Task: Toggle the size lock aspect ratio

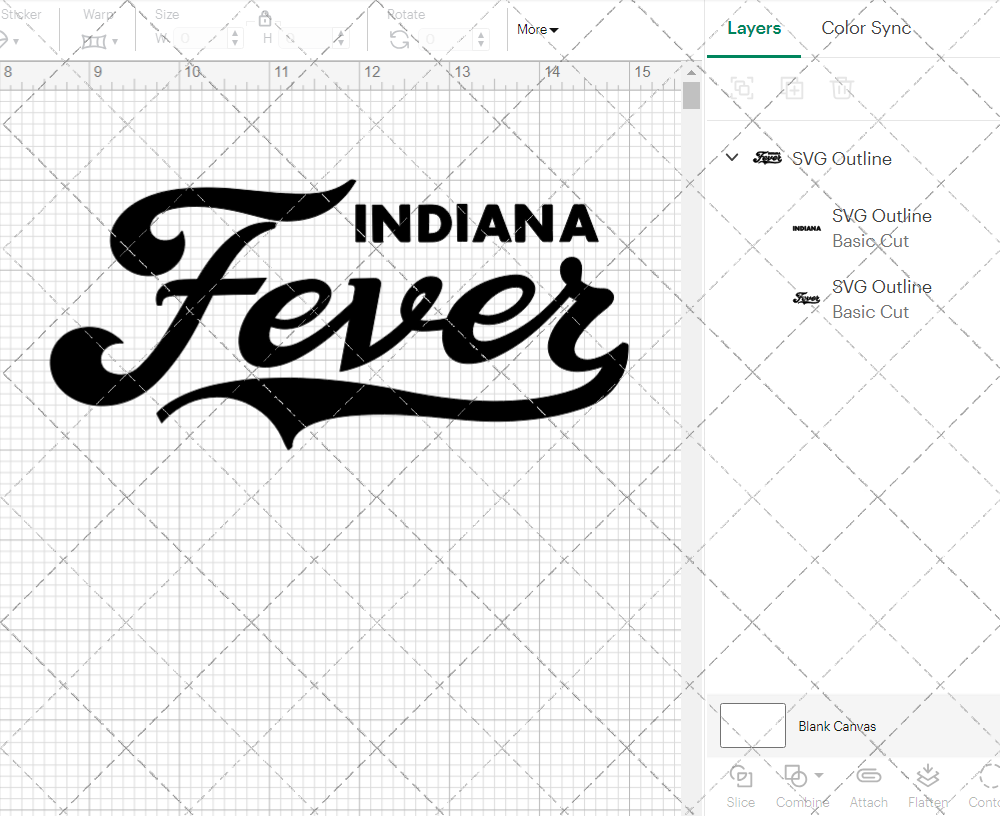Action: tap(265, 18)
